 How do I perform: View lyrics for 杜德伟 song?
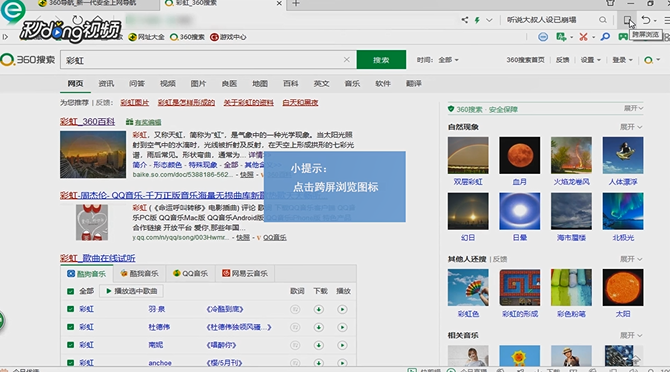pyautogui.click(x=295, y=327)
